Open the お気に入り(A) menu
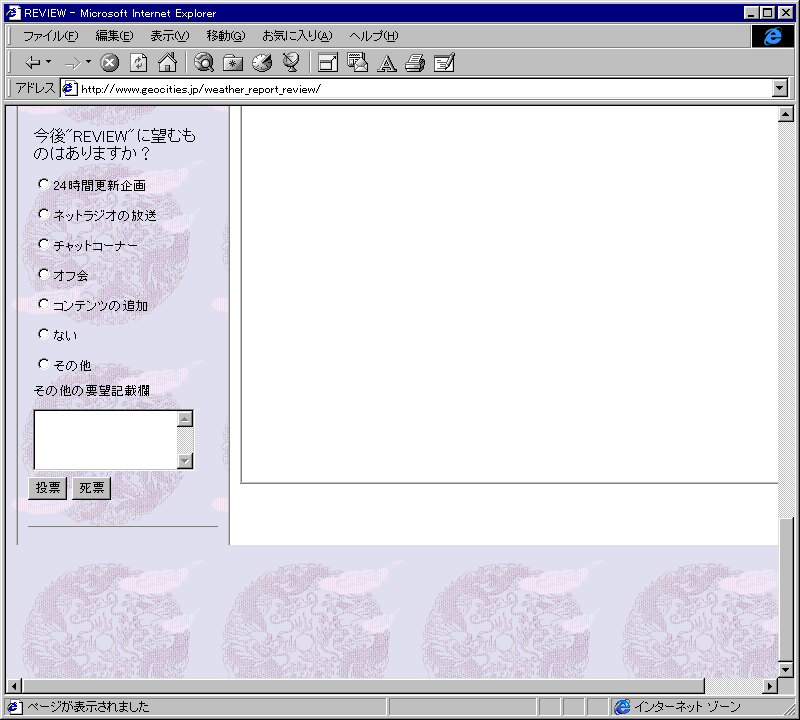800x720 pixels. click(x=297, y=36)
